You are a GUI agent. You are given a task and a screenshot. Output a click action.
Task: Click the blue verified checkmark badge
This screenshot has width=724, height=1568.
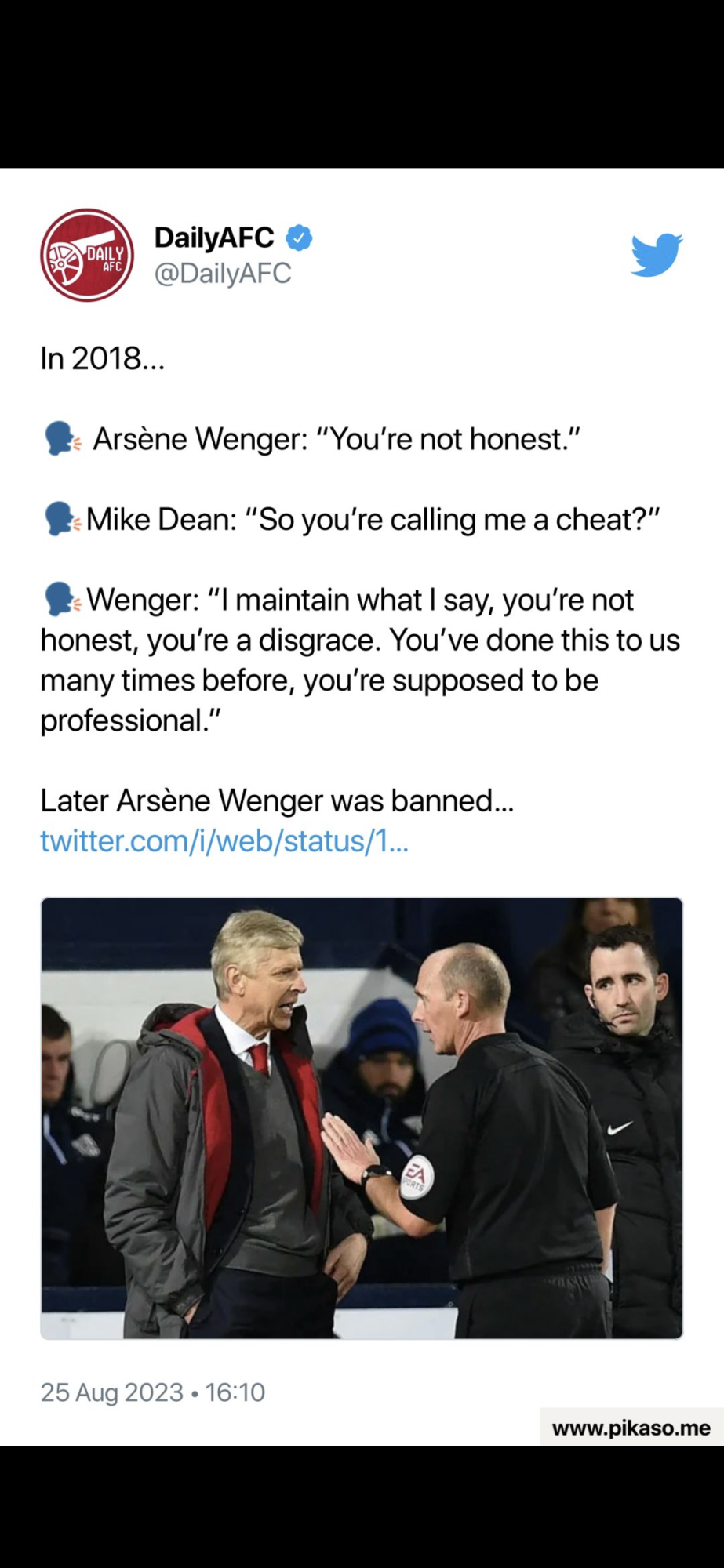click(x=299, y=237)
